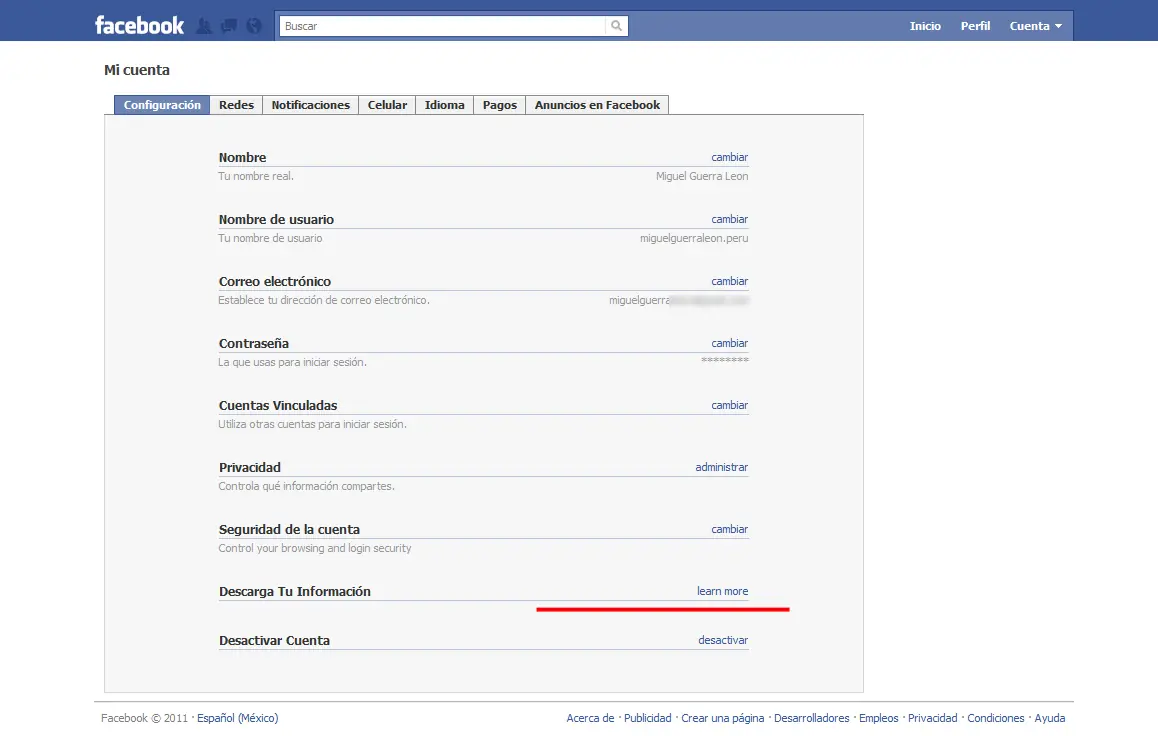Image resolution: width=1158 pixels, height=736 pixels.
Task: Click the Nombre section heading
Action: click(x=242, y=157)
